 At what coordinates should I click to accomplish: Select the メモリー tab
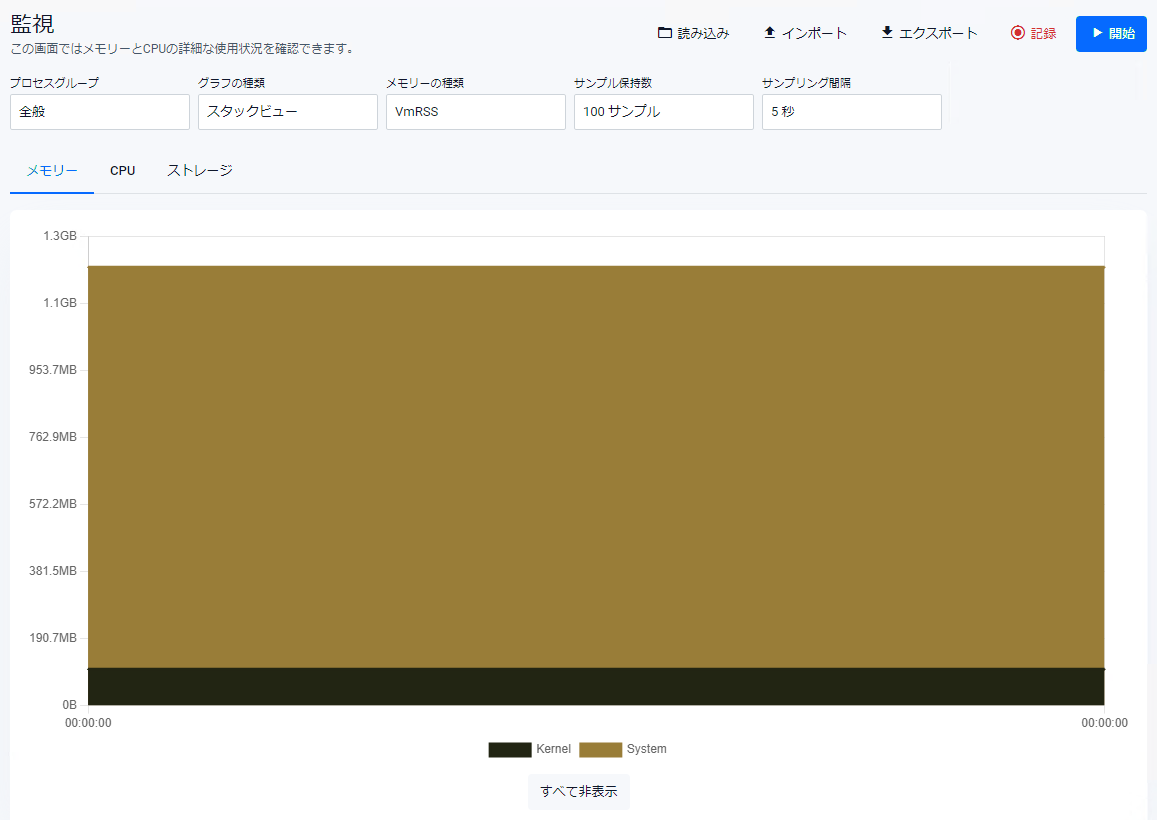pyautogui.click(x=52, y=171)
